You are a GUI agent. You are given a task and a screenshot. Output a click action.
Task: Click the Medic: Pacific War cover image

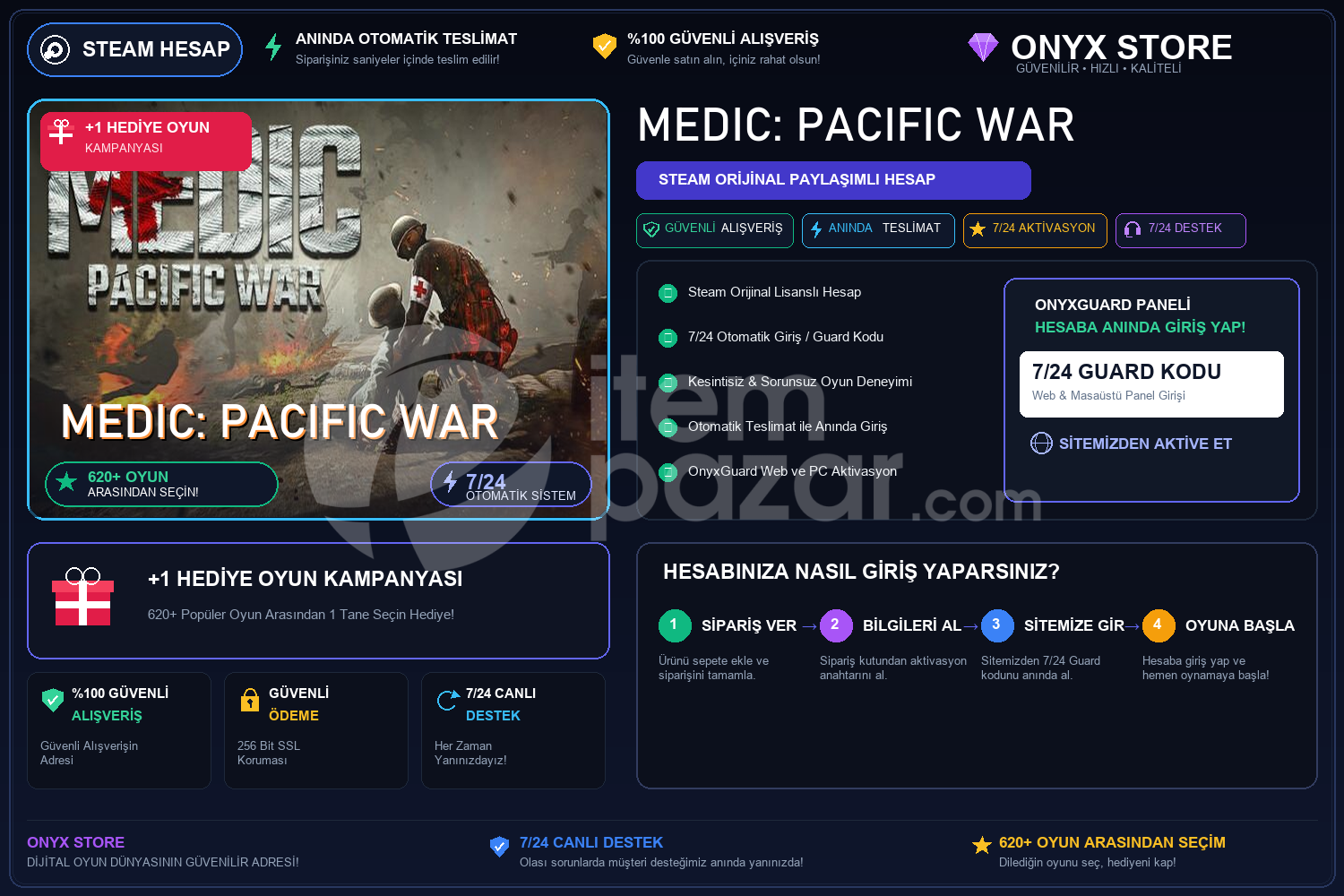pyautogui.click(x=318, y=309)
